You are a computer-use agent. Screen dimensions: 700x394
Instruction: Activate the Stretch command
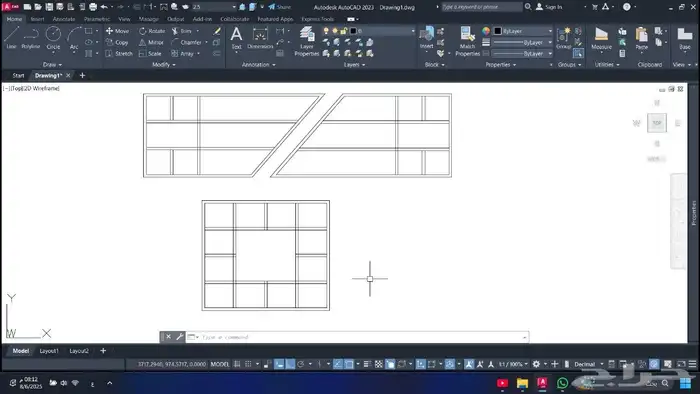pyautogui.click(x=119, y=54)
